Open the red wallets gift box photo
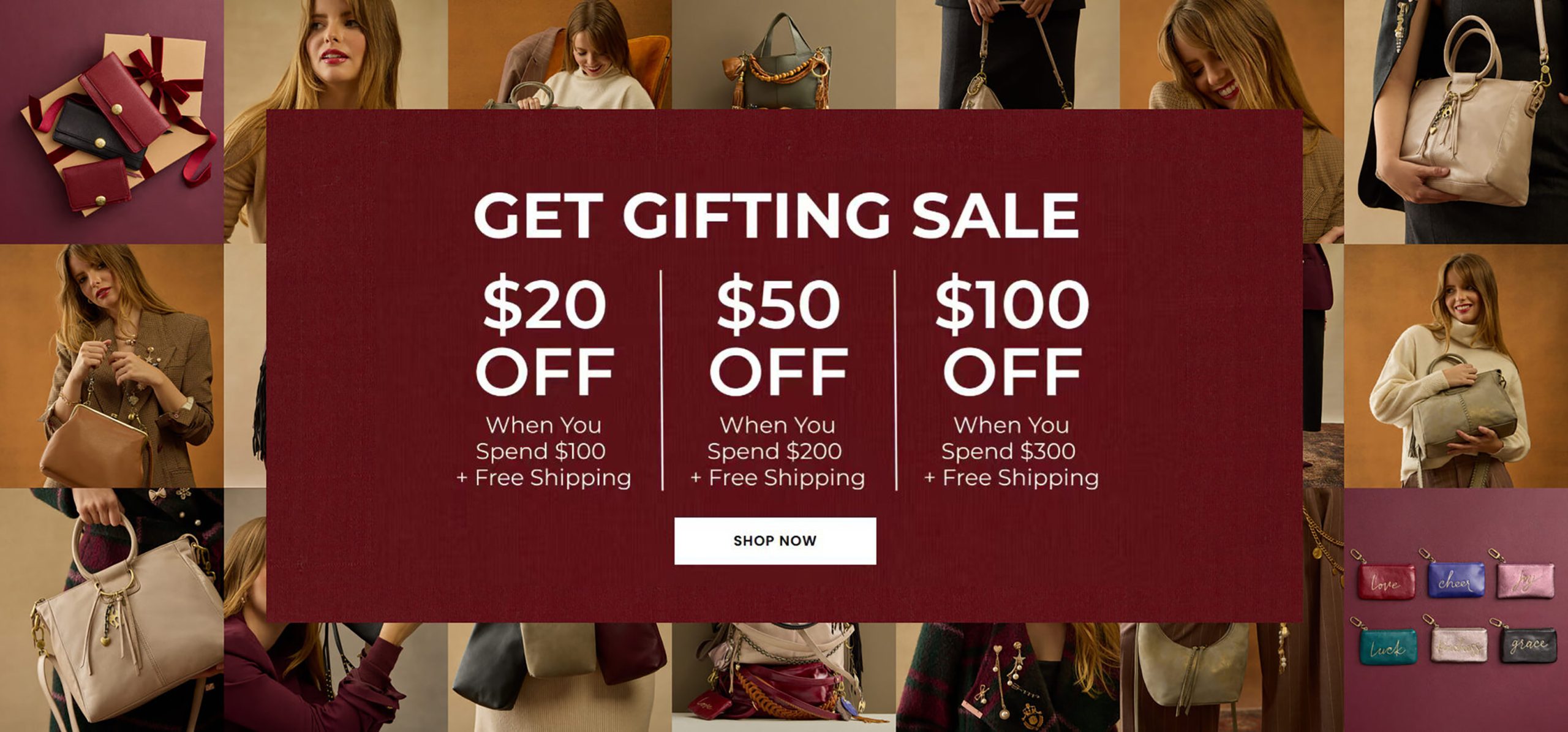This screenshot has height=732, width=1568. [x=111, y=121]
